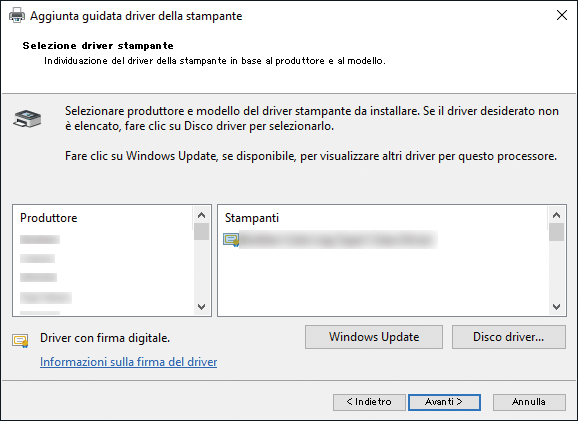
Task: Choose Disco driver... to browse for a driver
Action: coord(509,337)
